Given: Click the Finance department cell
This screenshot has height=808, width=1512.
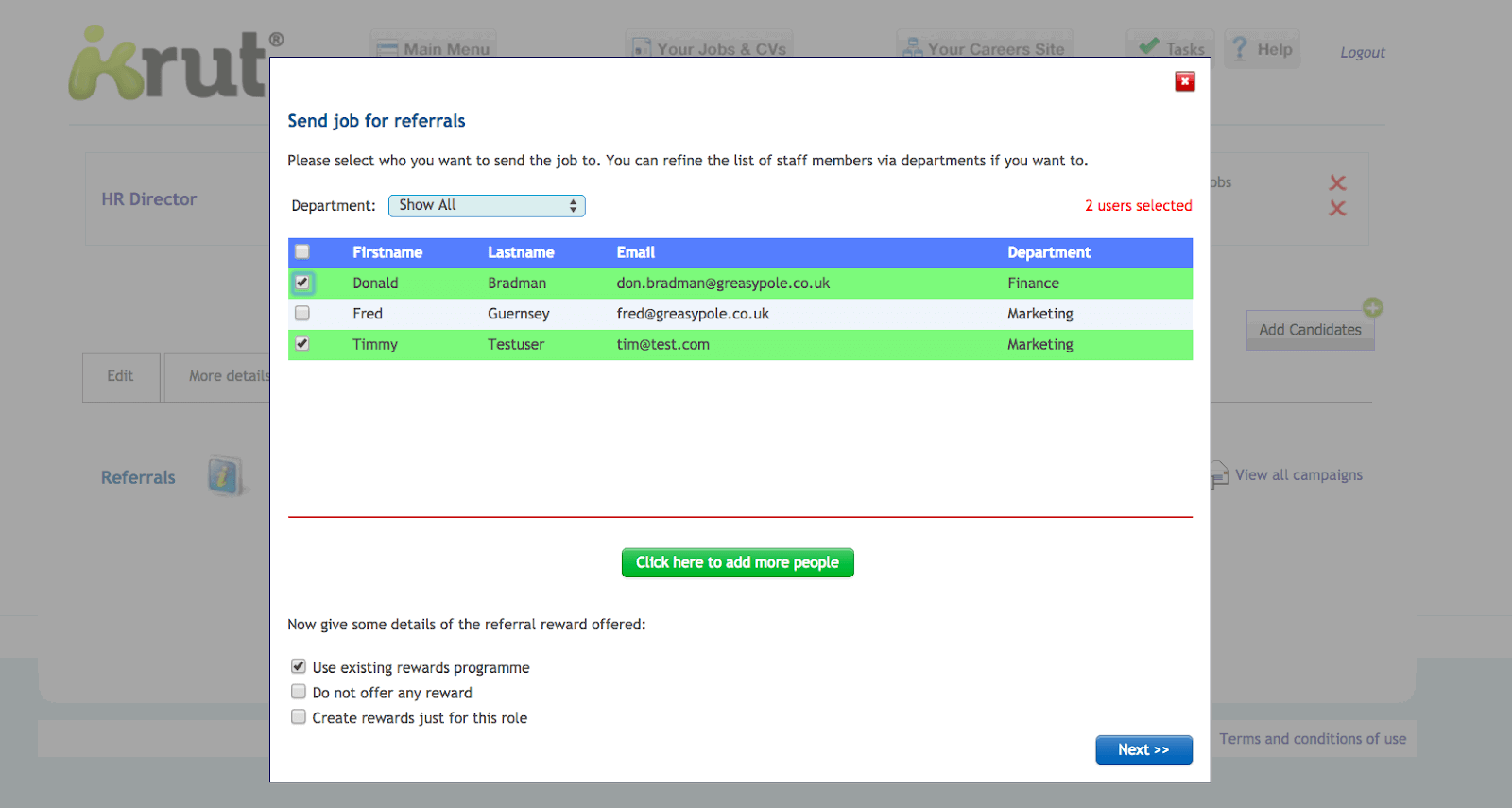Looking at the screenshot, I should pyautogui.click(x=1033, y=283).
